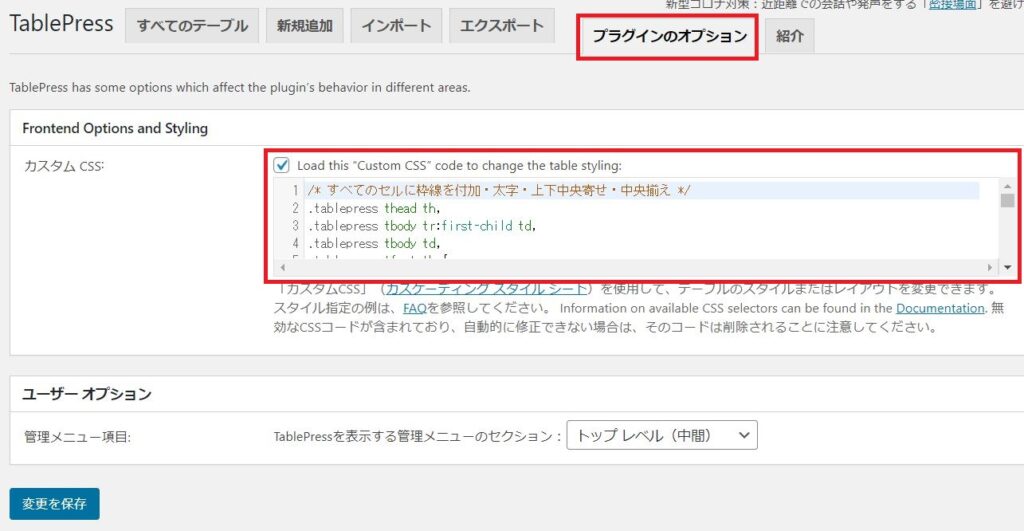Click the 密接場面 link at top
Viewport: 1024px width, 531px height.
coord(953,5)
